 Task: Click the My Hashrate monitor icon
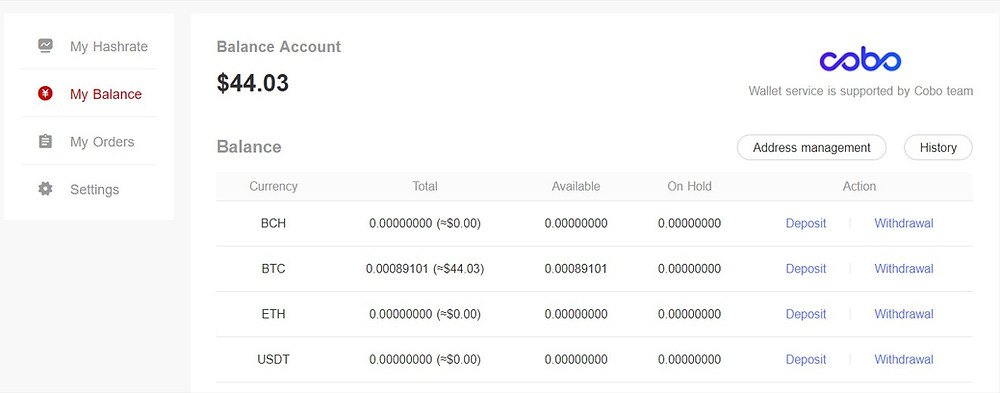[45, 46]
